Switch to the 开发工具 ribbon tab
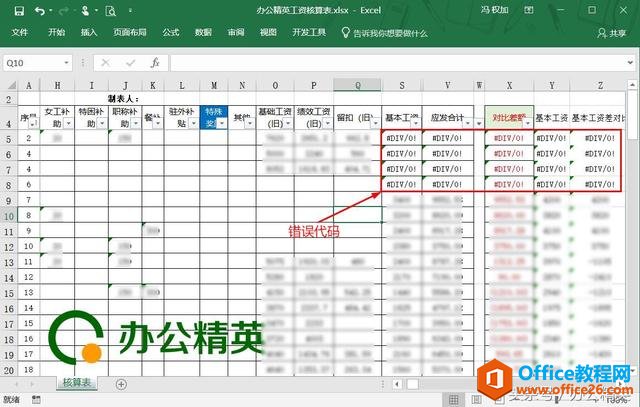Viewport: 640px width, 407px height. pos(309,32)
